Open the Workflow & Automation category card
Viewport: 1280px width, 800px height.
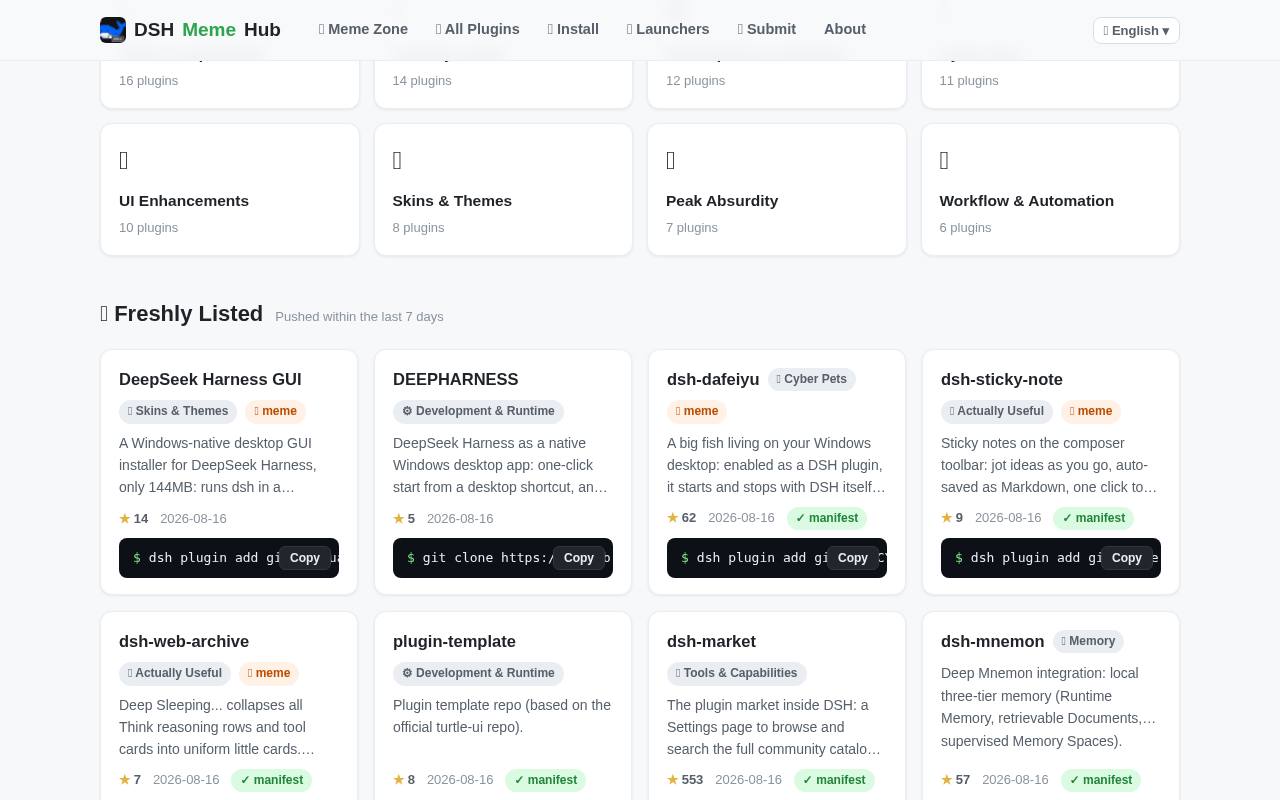pos(1050,190)
